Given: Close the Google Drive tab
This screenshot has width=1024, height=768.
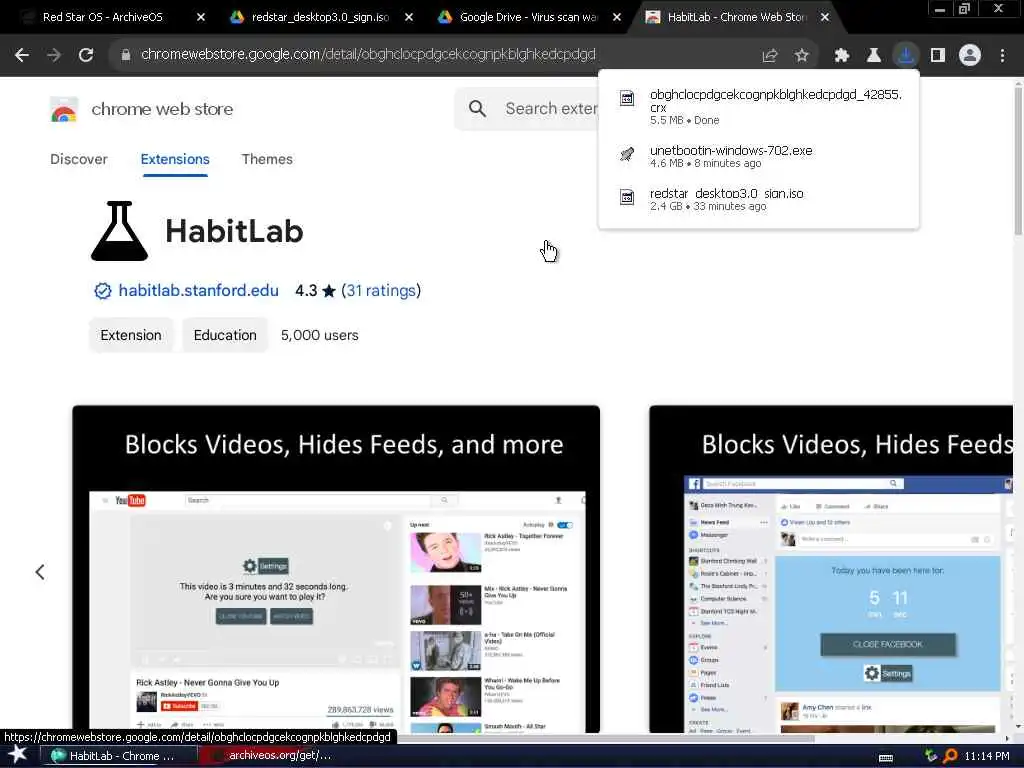Looking at the screenshot, I should 616,17.
